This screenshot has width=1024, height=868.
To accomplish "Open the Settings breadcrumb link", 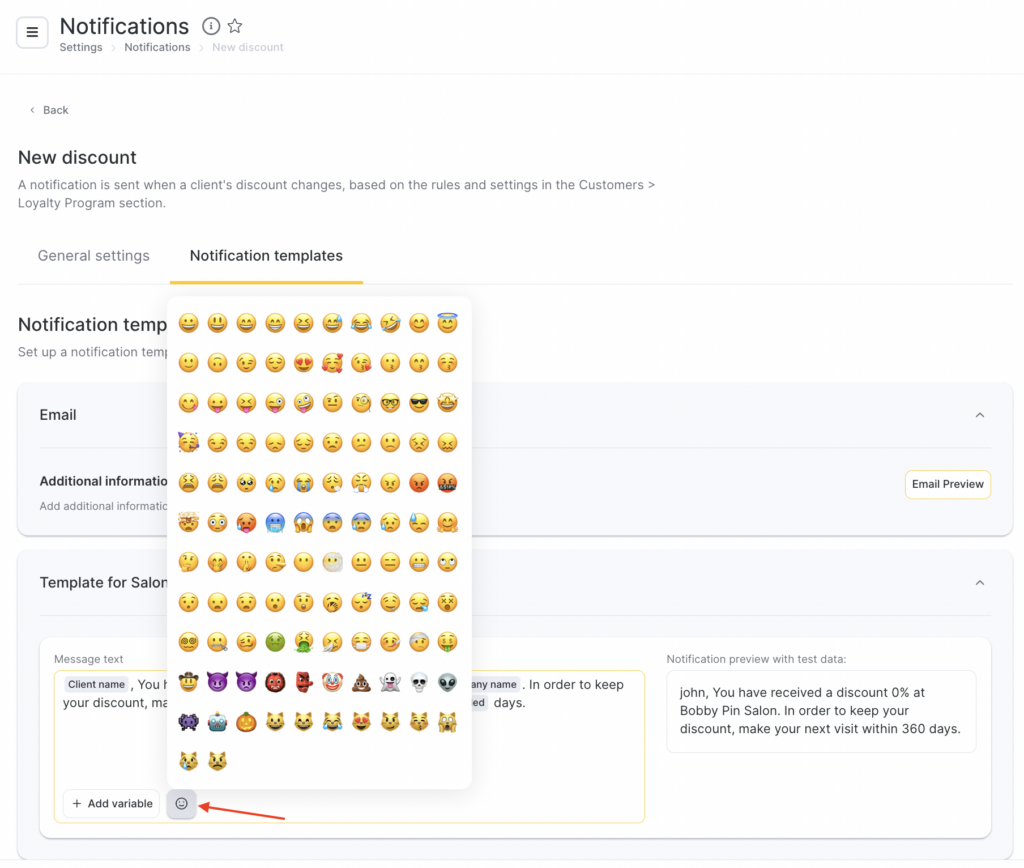I will (x=81, y=48).
